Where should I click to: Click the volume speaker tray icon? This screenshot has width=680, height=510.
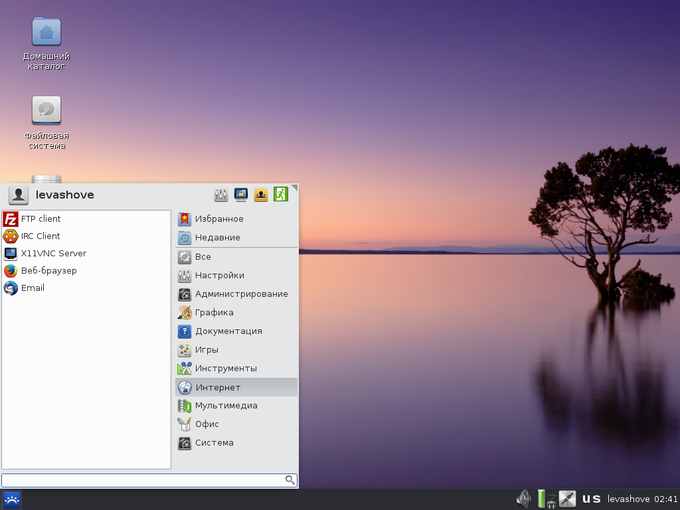pyautogui.click(x=523, y=499)
